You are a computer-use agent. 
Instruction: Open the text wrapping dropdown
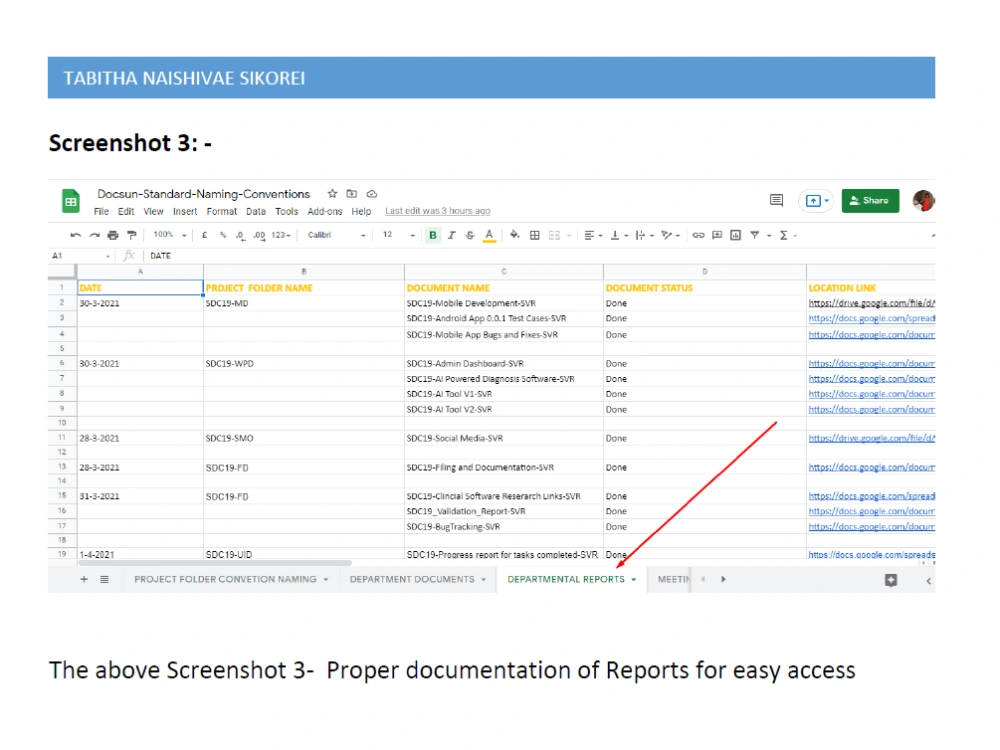[645, 235]
